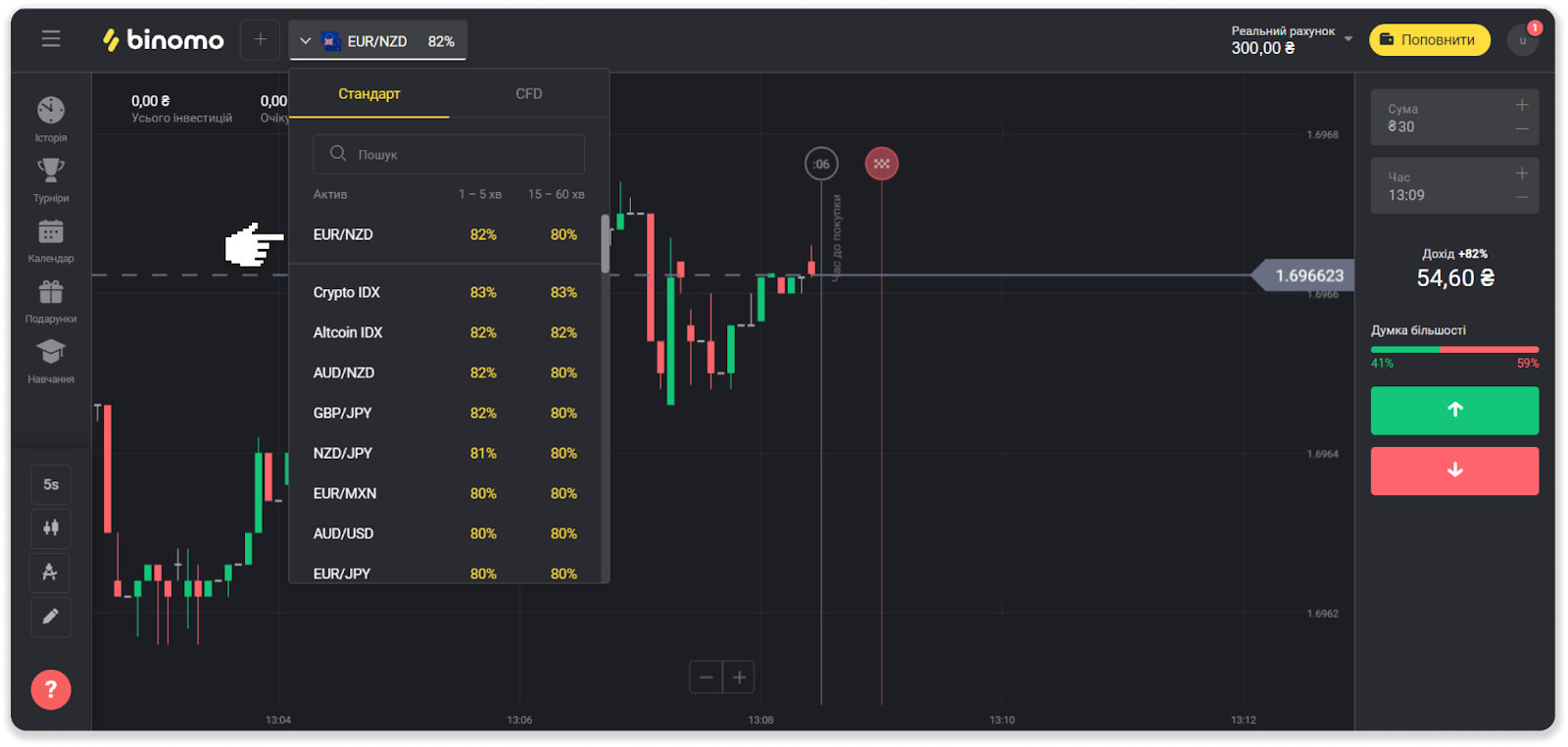The height and width of the screenshot is (747, 1568).
Task: Expand the Реальний рахунок account dropdown
Action: point(1348,39)
